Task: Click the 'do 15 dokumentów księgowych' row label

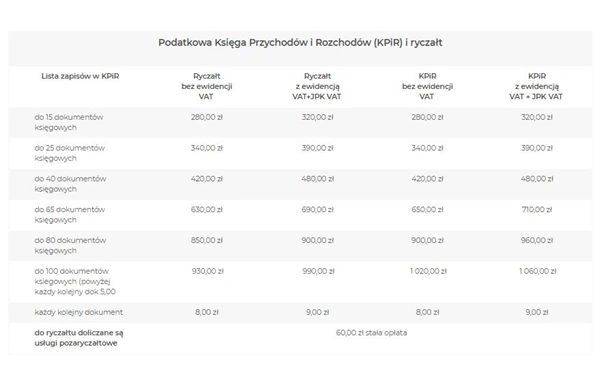Action: tap(69, 122)
